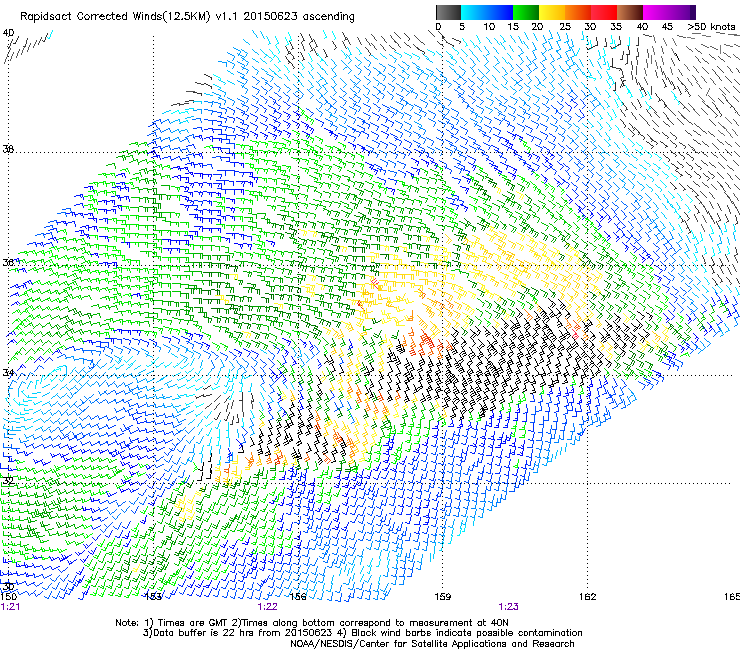Click the yellow 20-25 knots legend swatch
The height and width of the screenshot is (650, 740).
pos(552,12)
